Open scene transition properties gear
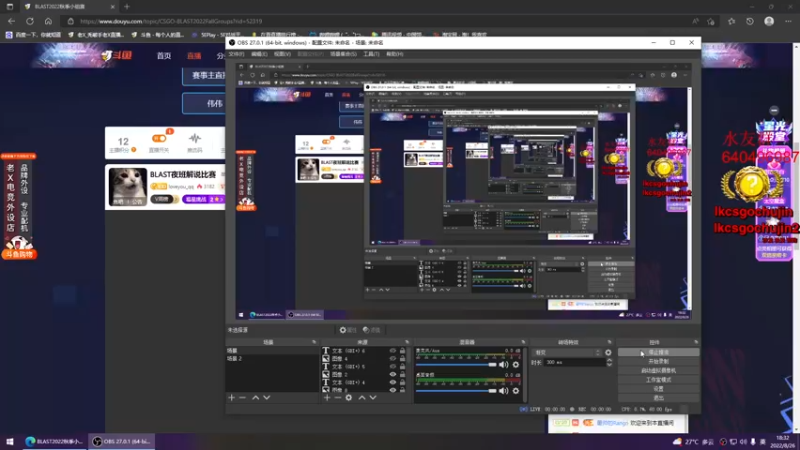Image resolution: width=800 pixels, height=450 pixels. pos(608,353)
